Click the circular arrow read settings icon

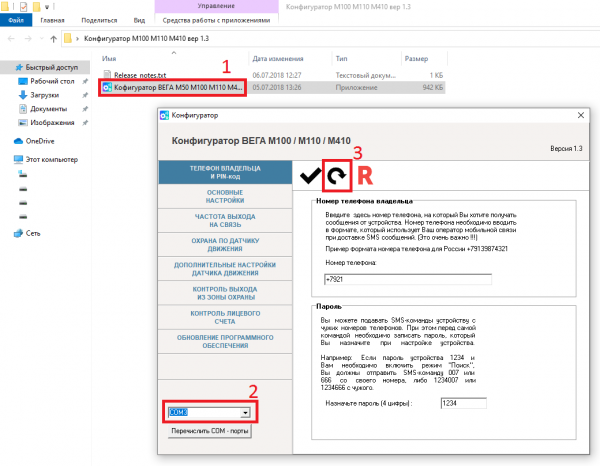337,176
